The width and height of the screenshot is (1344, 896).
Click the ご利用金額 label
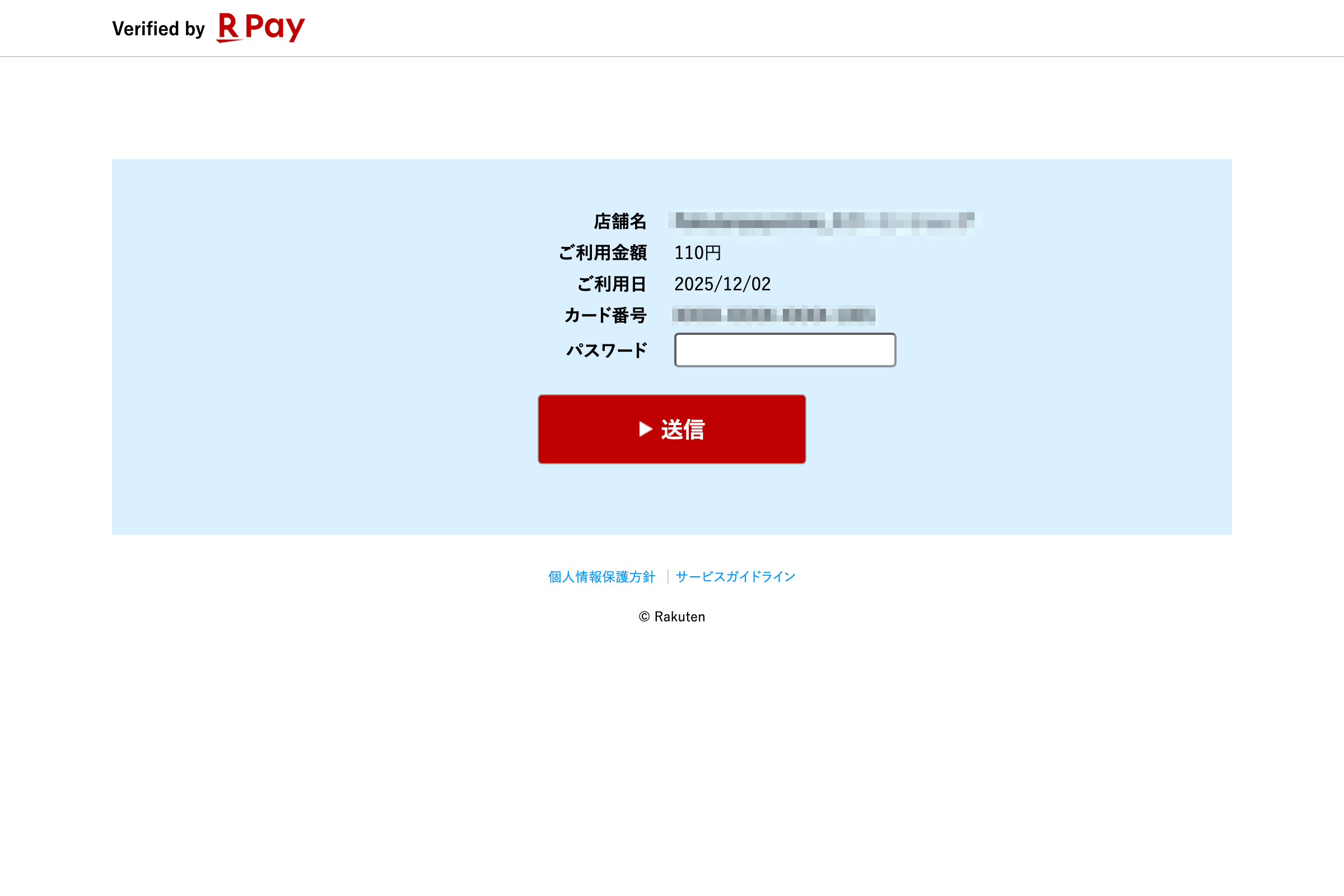pos(603,253)
